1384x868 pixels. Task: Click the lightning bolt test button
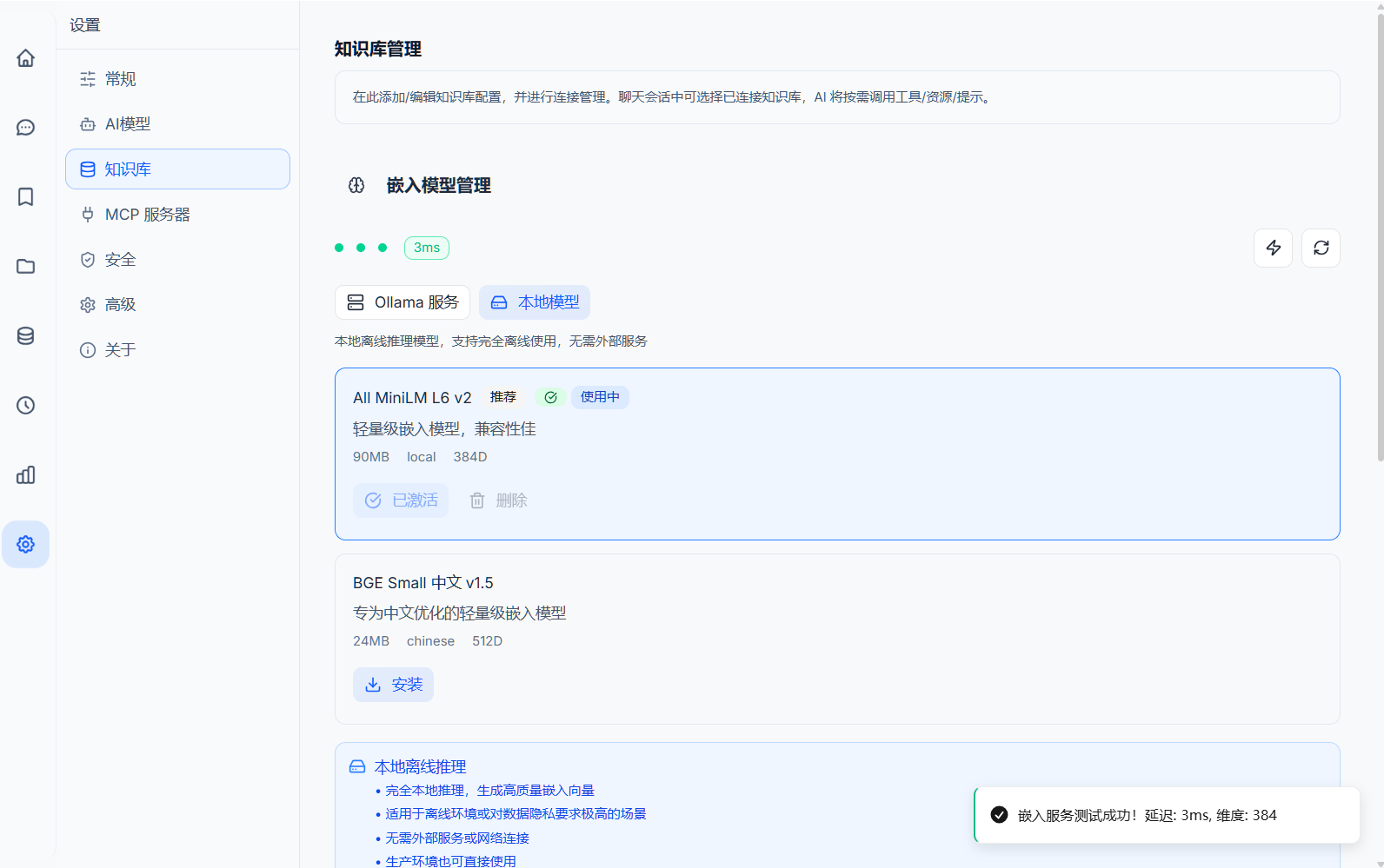pos(1273,248)
